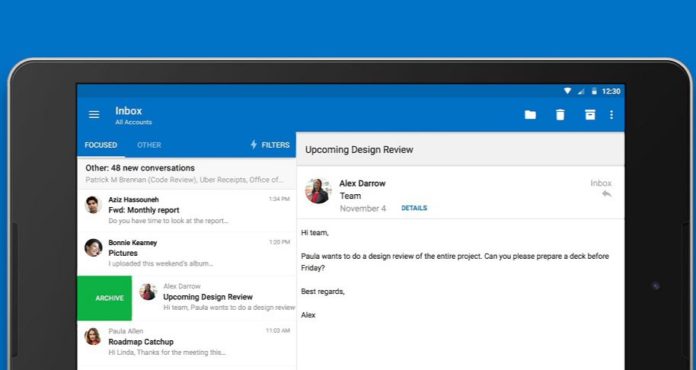Image resolution: width=696 pixels, height=370 pixels.
Task: Tap the battery status icon
Action: pos(594,91)
